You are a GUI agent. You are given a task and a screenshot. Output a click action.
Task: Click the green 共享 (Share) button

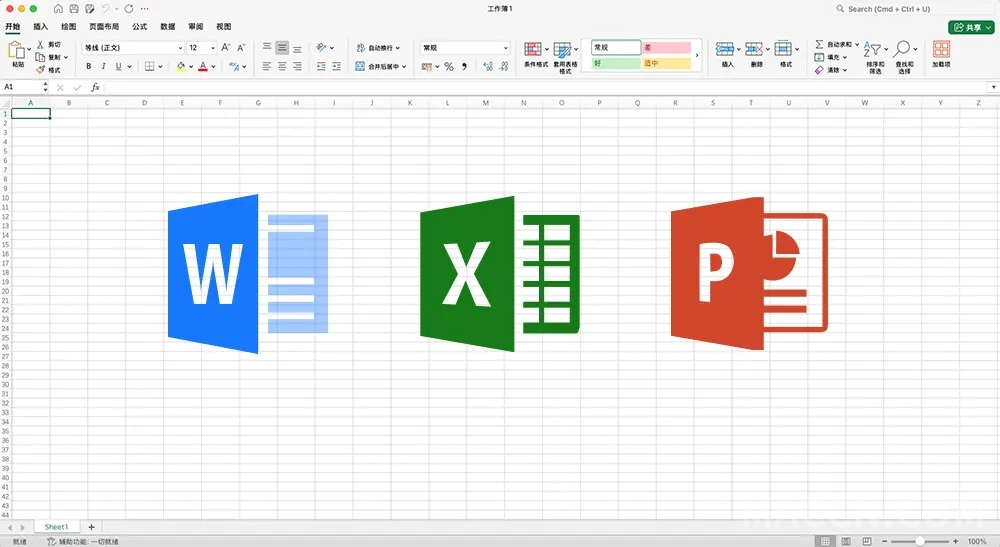pyautogui.click(x=969, y=27)
